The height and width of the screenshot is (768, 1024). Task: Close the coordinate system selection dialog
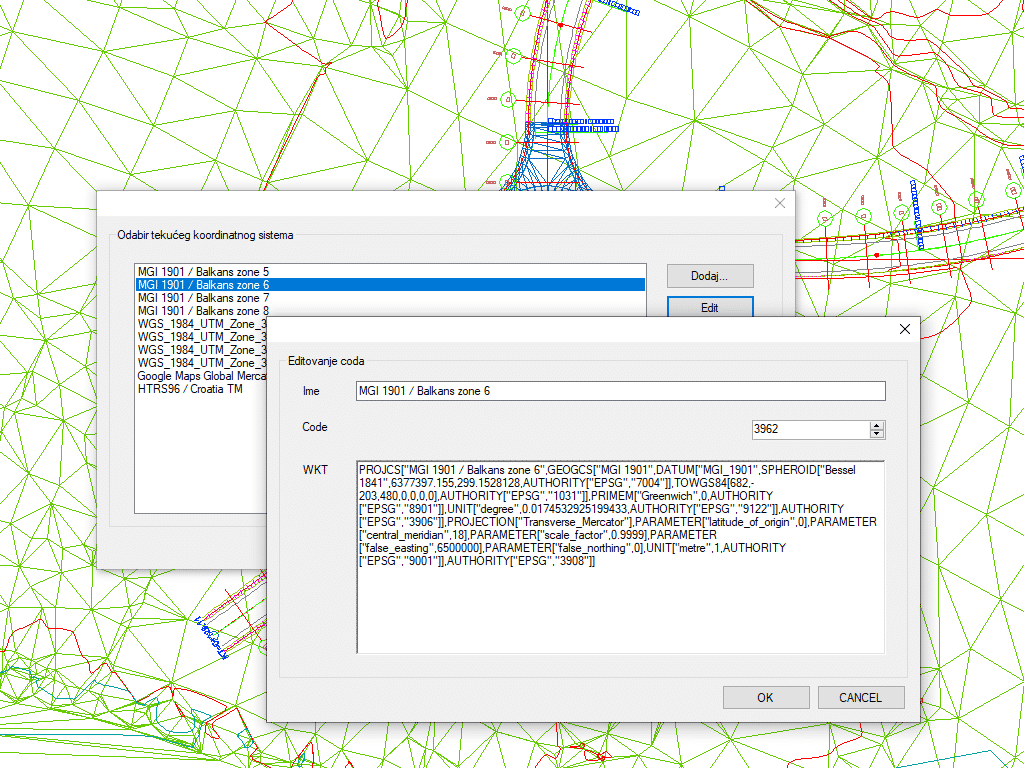(x=780, y=203)
